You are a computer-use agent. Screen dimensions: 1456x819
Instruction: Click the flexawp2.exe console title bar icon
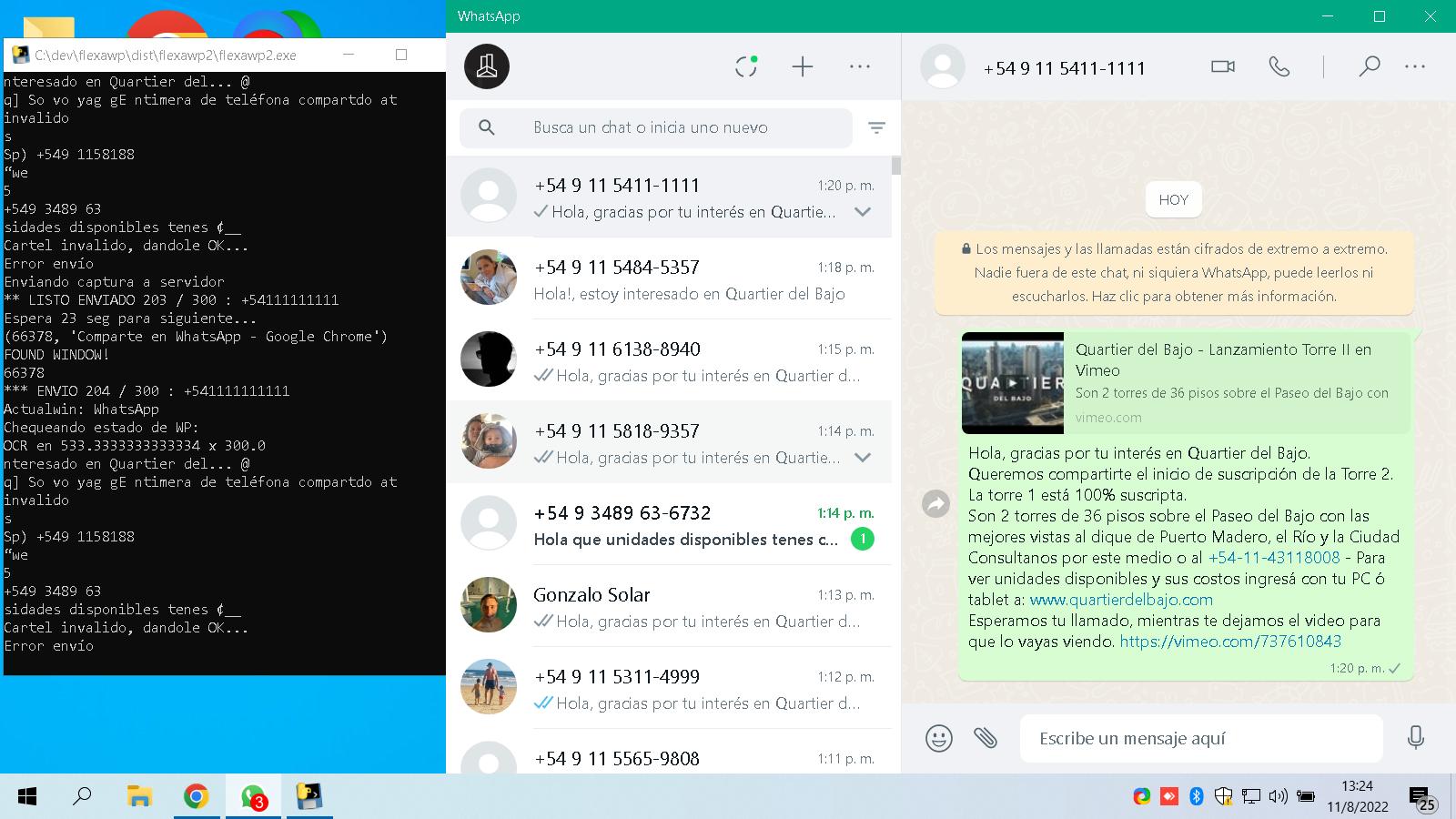click(x=20, y=55)
